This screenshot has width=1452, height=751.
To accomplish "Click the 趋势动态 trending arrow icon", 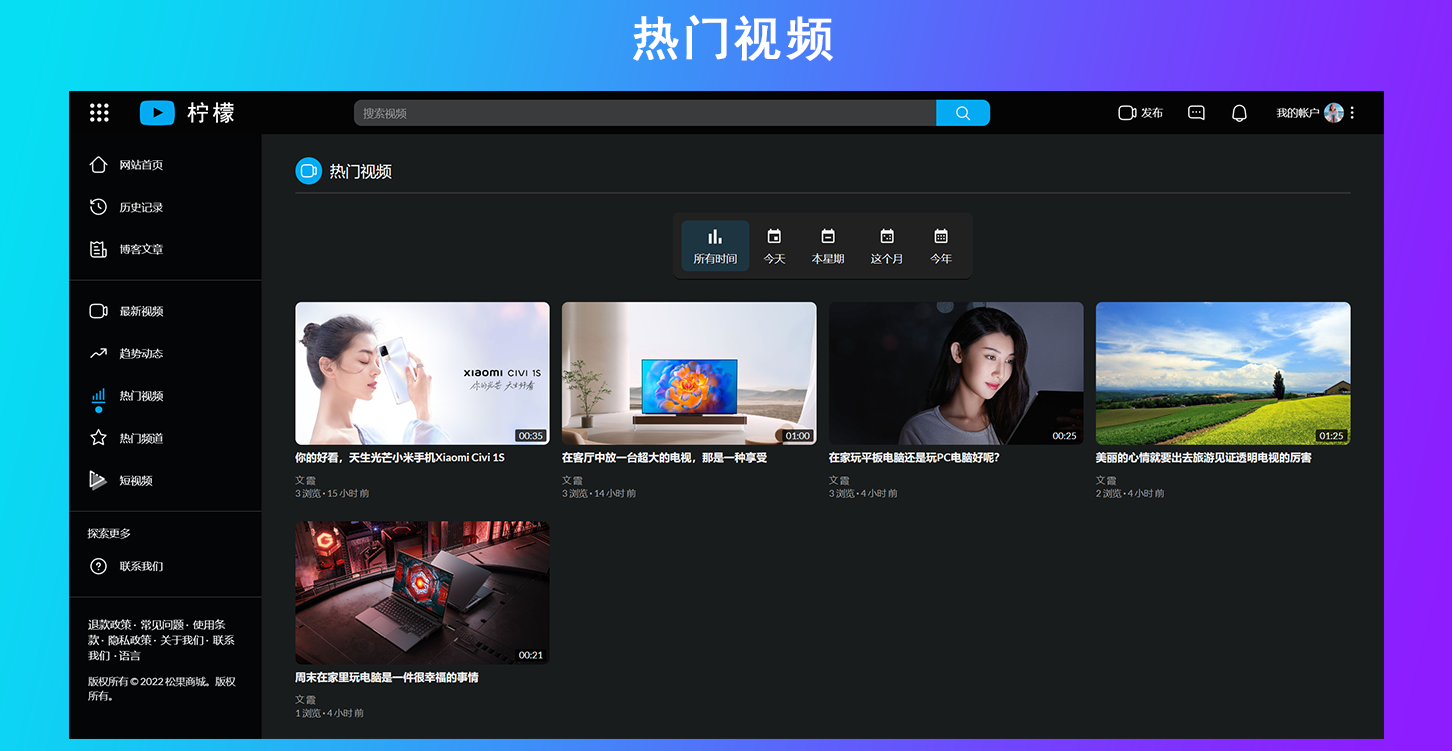I will (98, 353).
